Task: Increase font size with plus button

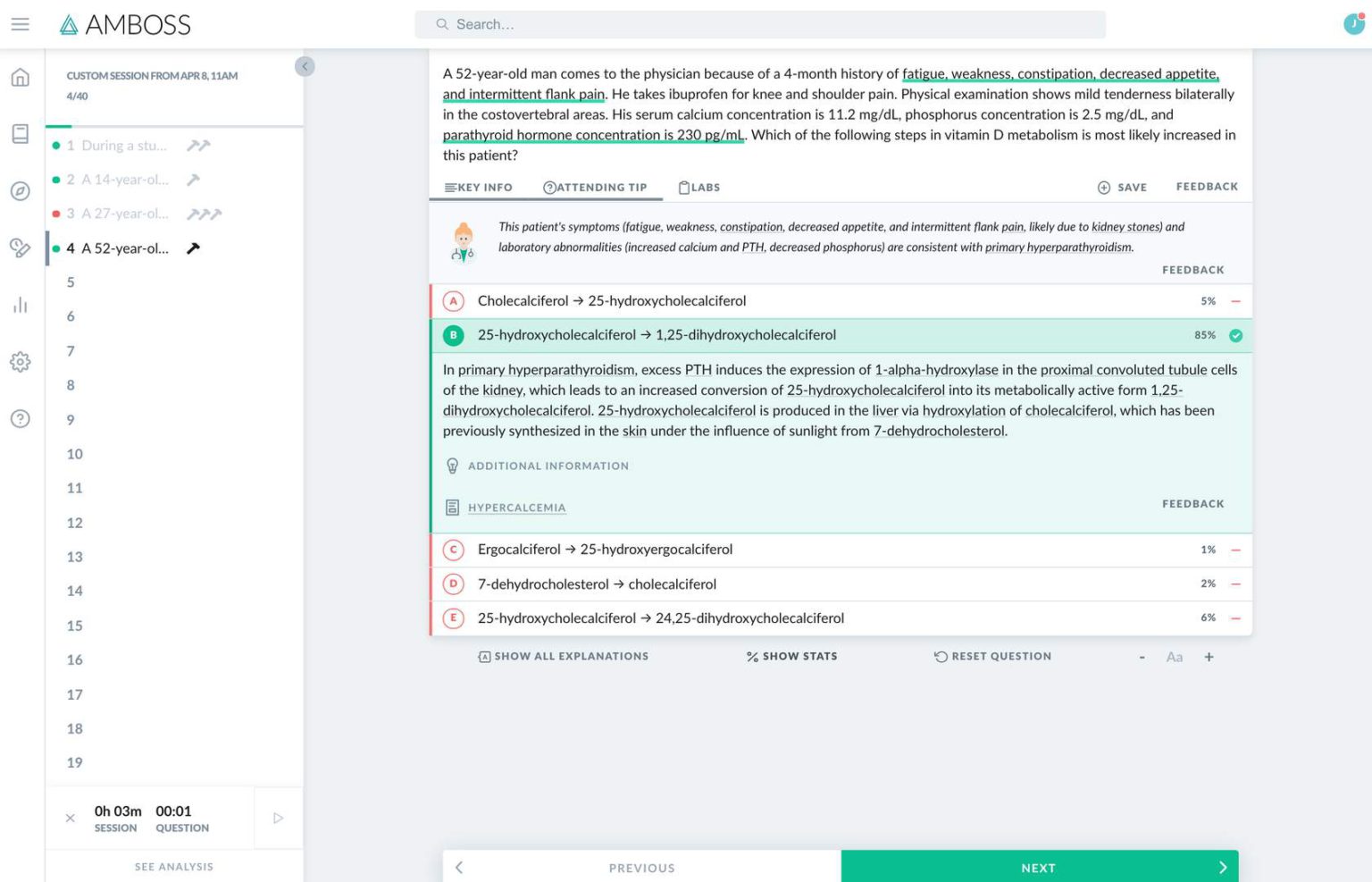Action: (x=1209, y=657)
